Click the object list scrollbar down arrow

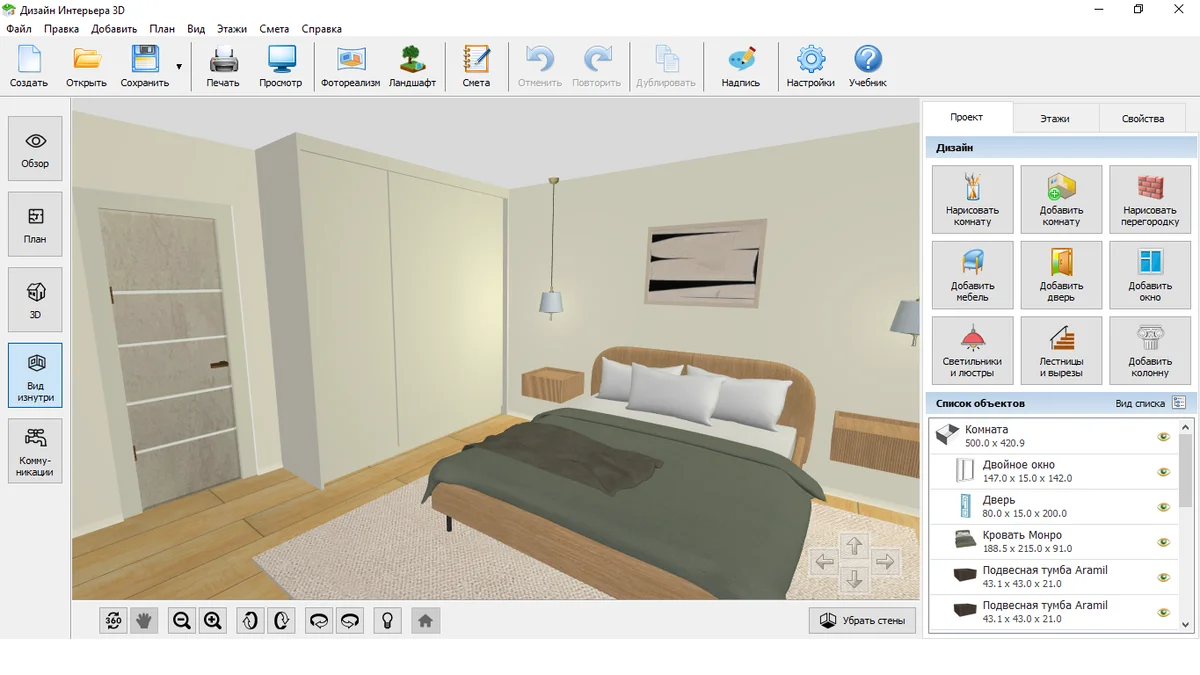[x=1186, y=624]
